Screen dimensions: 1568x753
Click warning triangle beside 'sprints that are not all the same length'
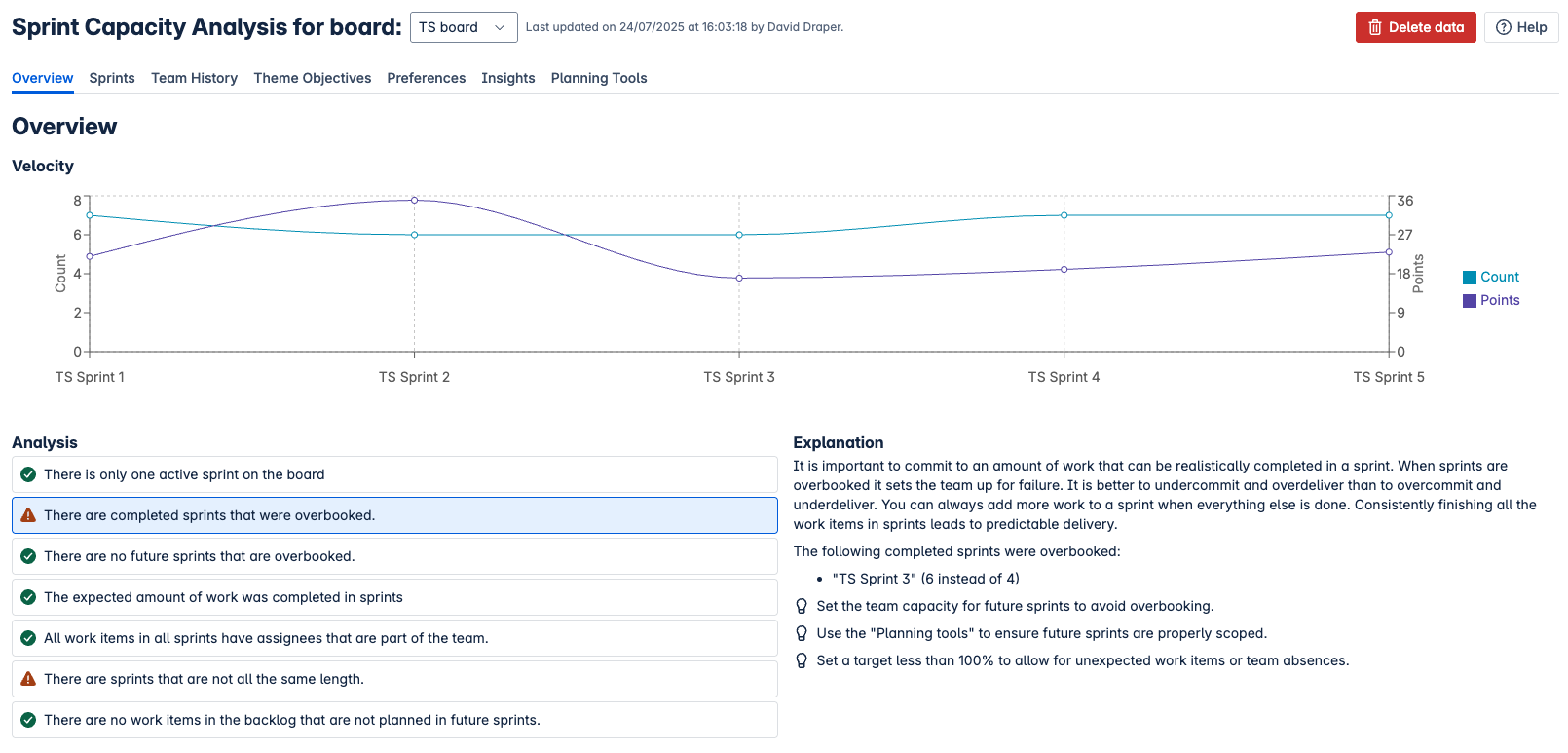(x=28, y=679)
